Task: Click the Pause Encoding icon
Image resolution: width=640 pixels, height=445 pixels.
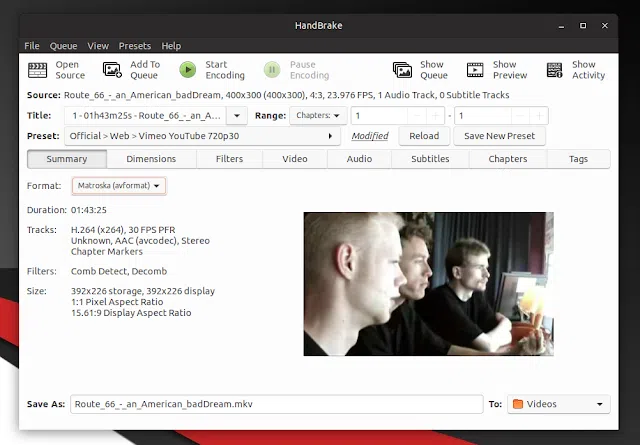Action: click(x=272, y=70)
